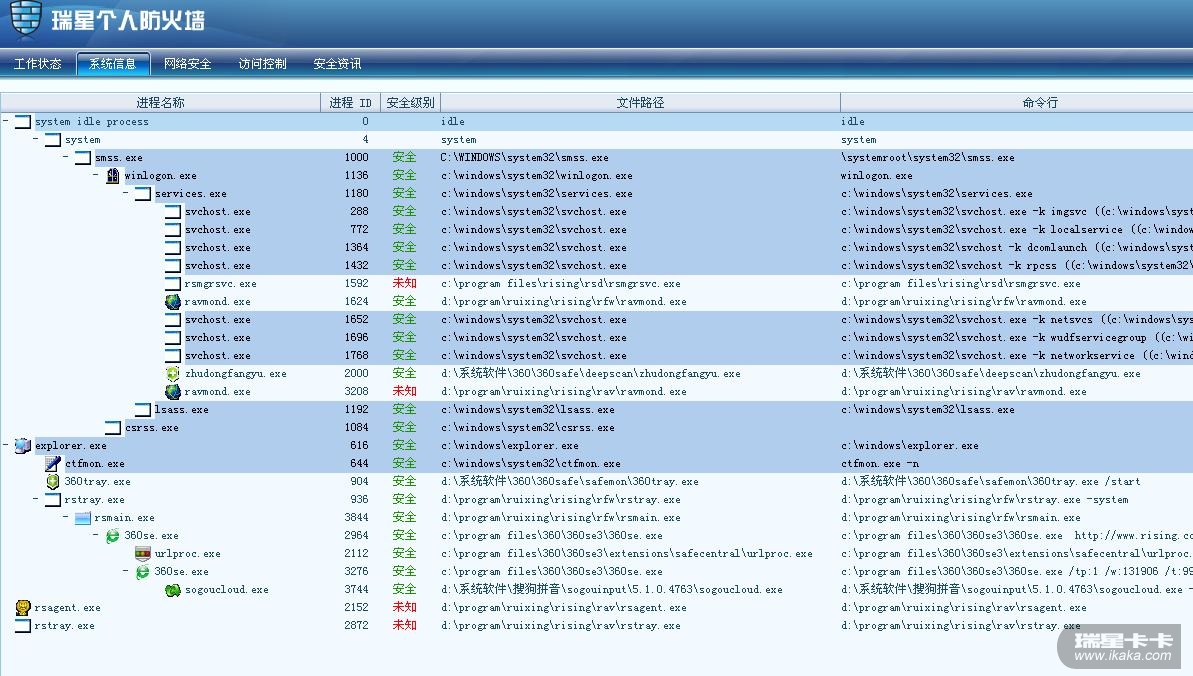Switch to the 网络安全 tab
This screenshot has width=1193, height=676.
click(187, 64)
